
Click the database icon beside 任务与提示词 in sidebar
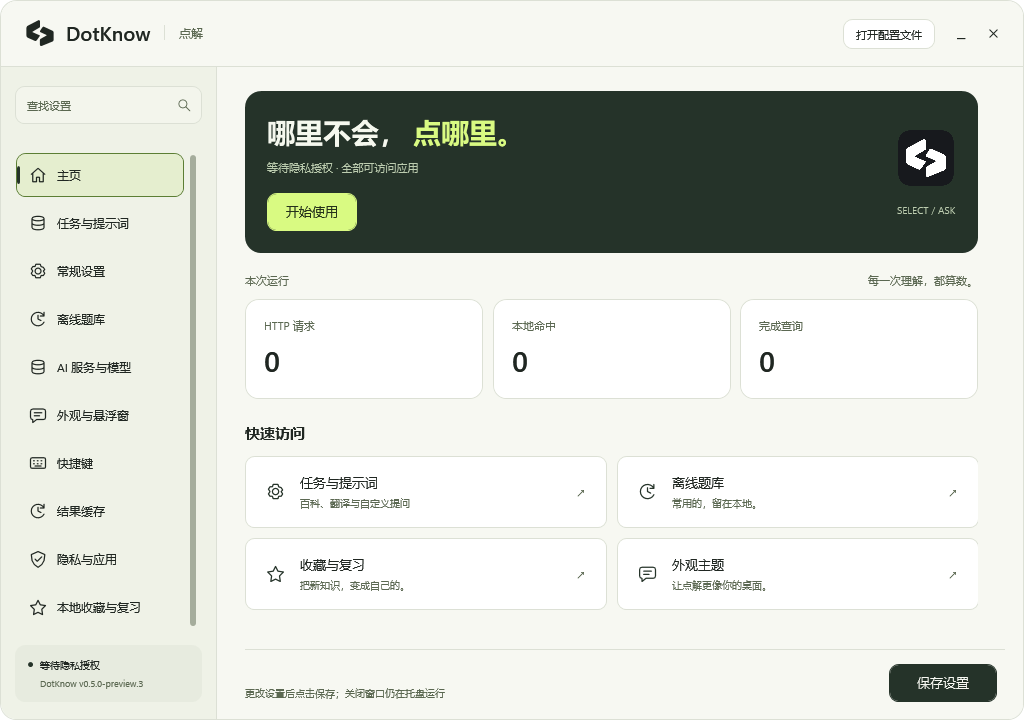click(38, 223)
